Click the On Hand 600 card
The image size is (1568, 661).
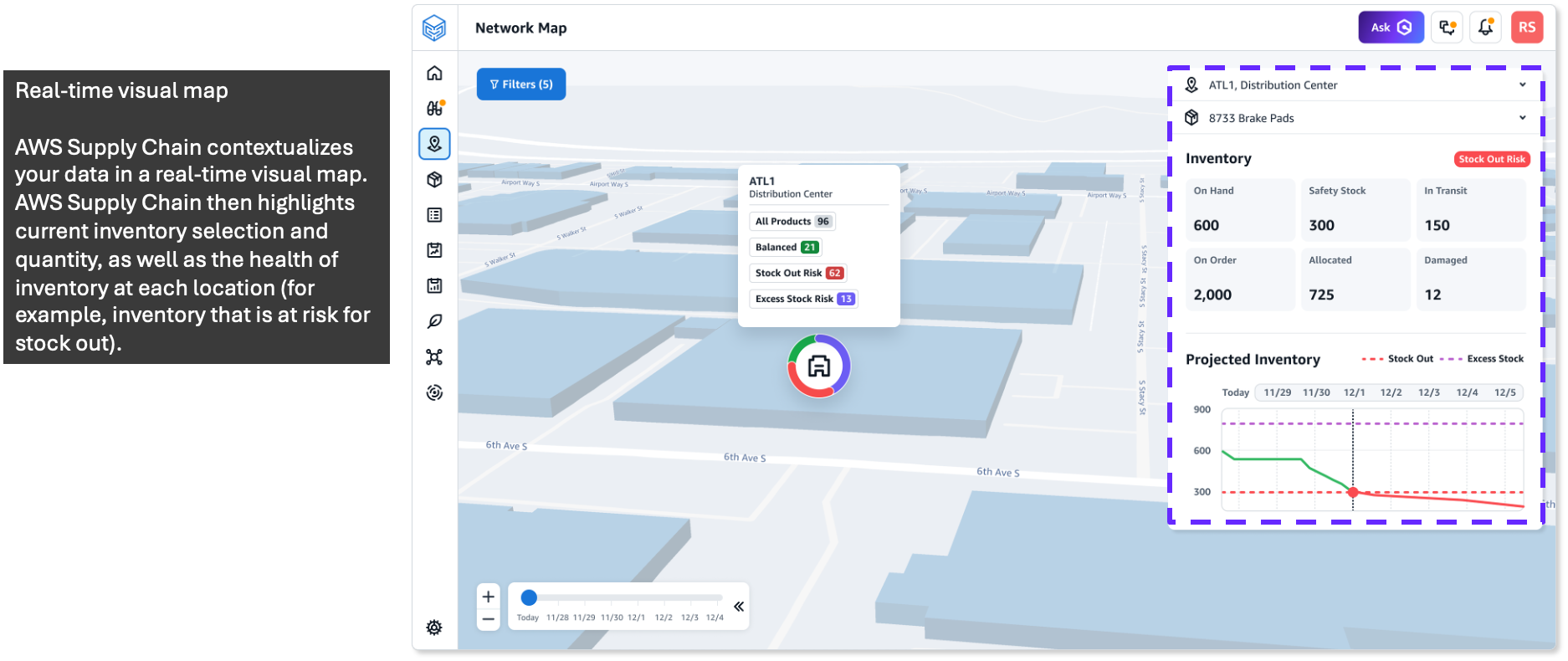(1240, 210)
